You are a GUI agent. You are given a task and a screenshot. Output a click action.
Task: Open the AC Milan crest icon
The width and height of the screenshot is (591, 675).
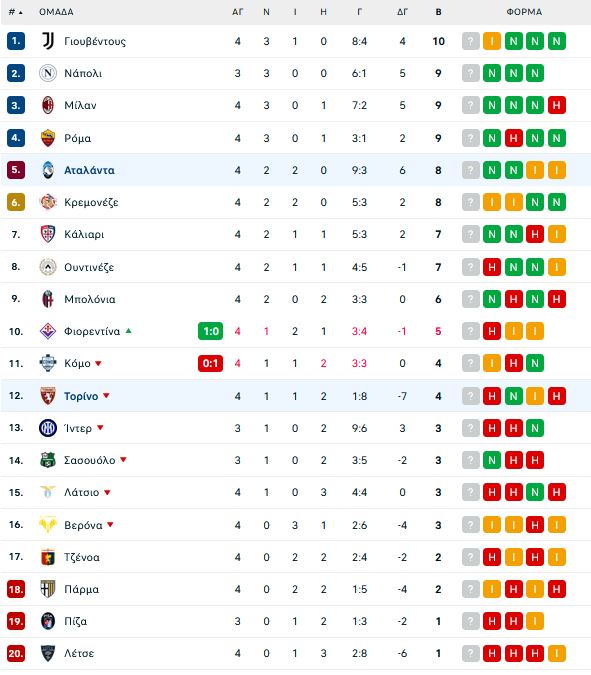[48, 105]
